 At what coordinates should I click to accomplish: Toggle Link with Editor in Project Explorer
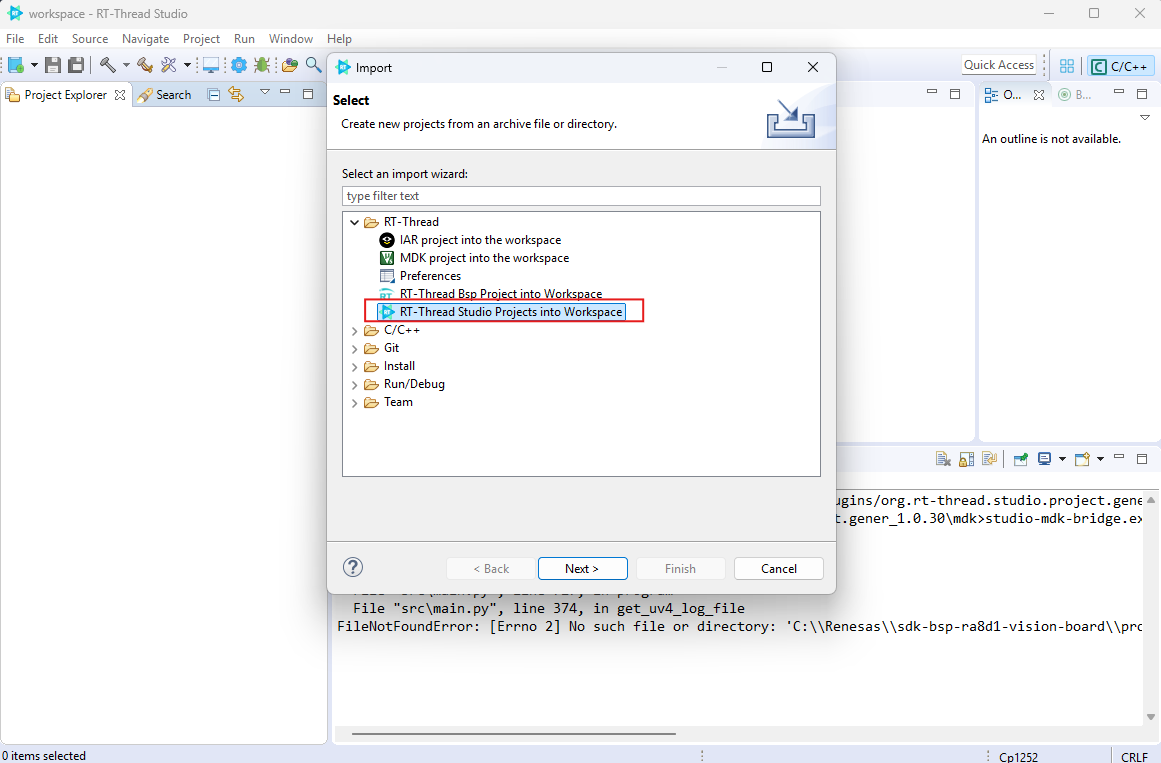(236, 94)
